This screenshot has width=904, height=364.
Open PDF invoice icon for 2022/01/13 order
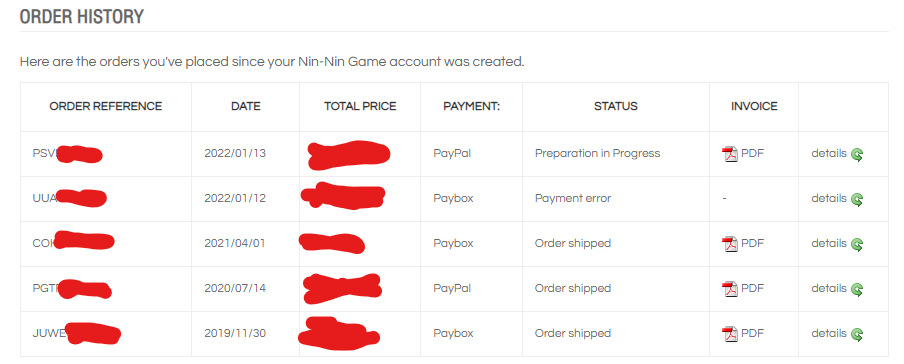pyautogui.click(x=730, y=154)
